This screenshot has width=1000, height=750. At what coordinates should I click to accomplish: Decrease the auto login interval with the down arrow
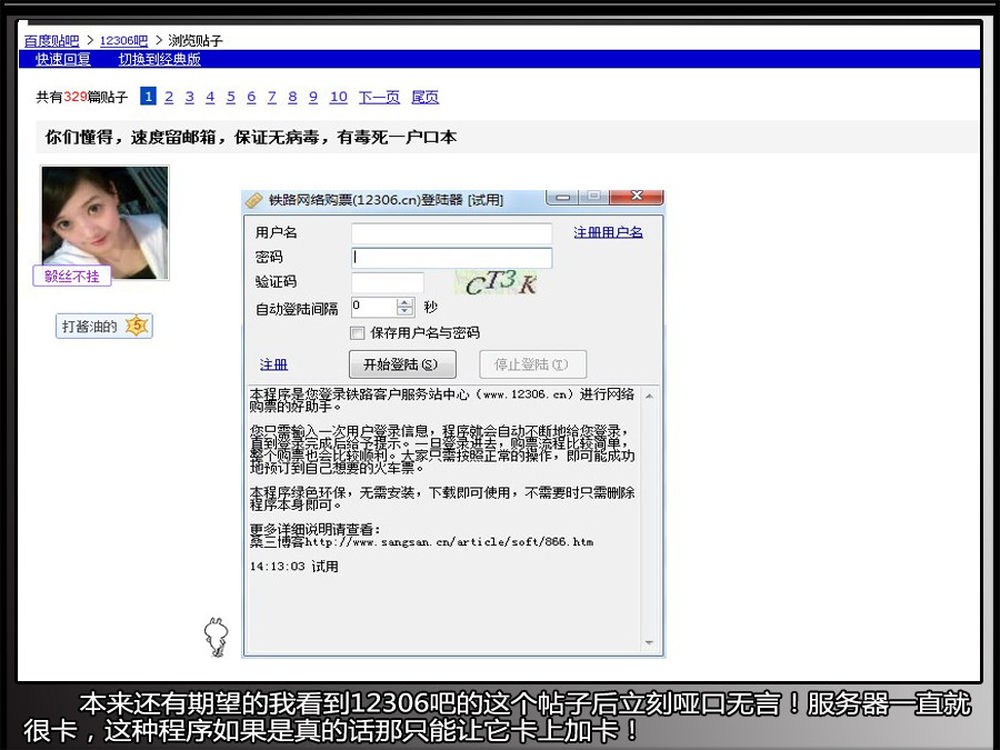(x=405, y=312)
